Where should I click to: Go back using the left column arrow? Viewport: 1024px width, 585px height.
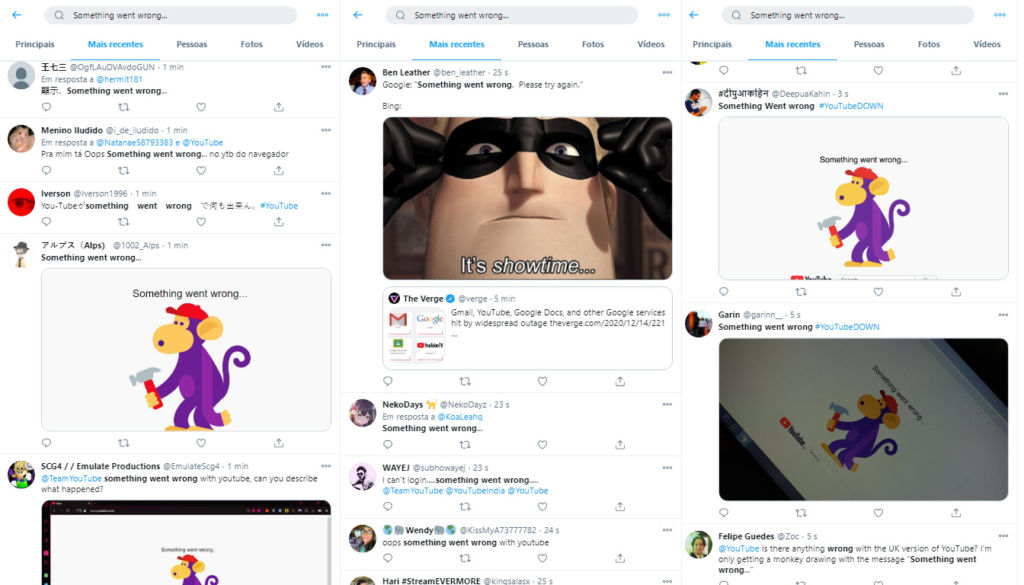point(17,15)
